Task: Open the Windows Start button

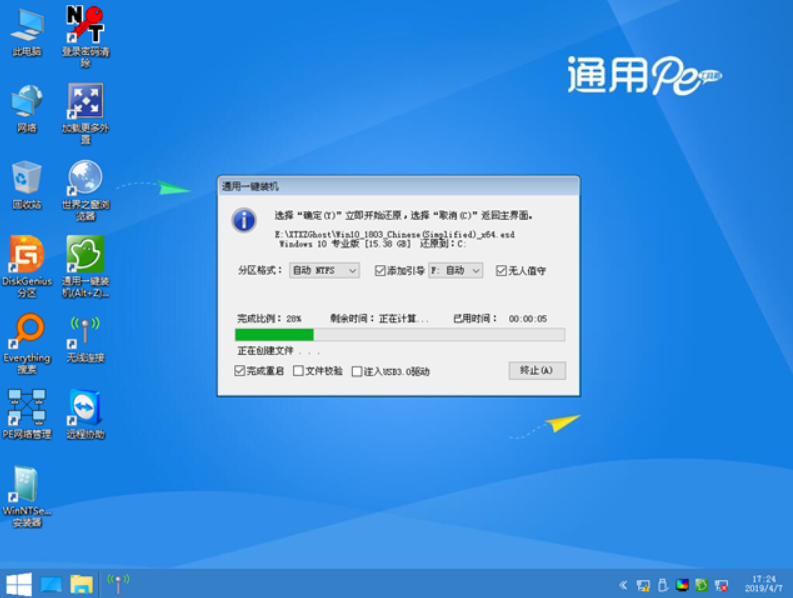Action: pyautogui.click(x=19, y=584)
